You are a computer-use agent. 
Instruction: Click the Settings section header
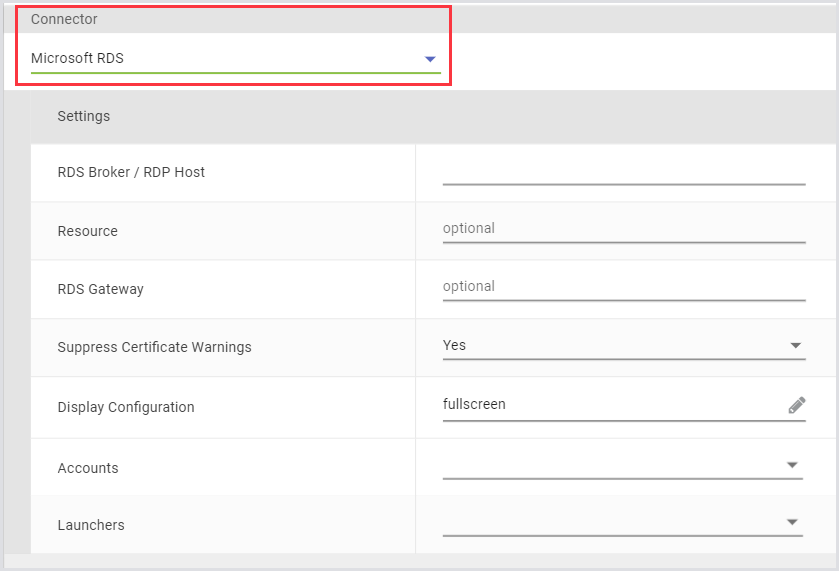(x=84, y=116)
